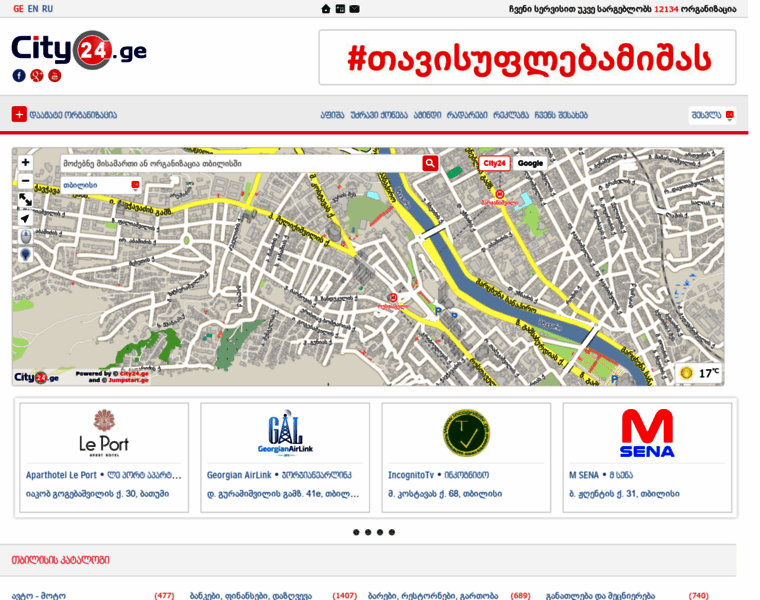
Task: Open the თბილისი city dropdown
Action: pyautogui.click(x=101, y=185)
